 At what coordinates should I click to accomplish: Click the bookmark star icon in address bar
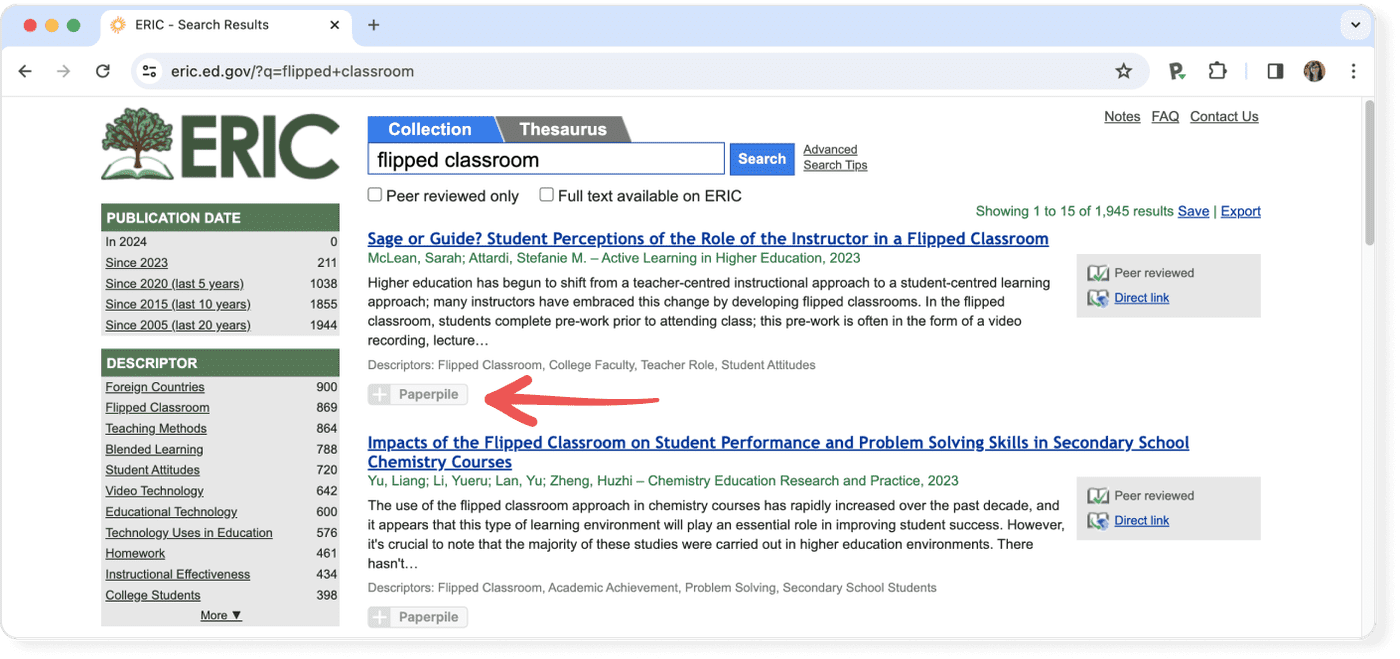tap(1123, 71)
